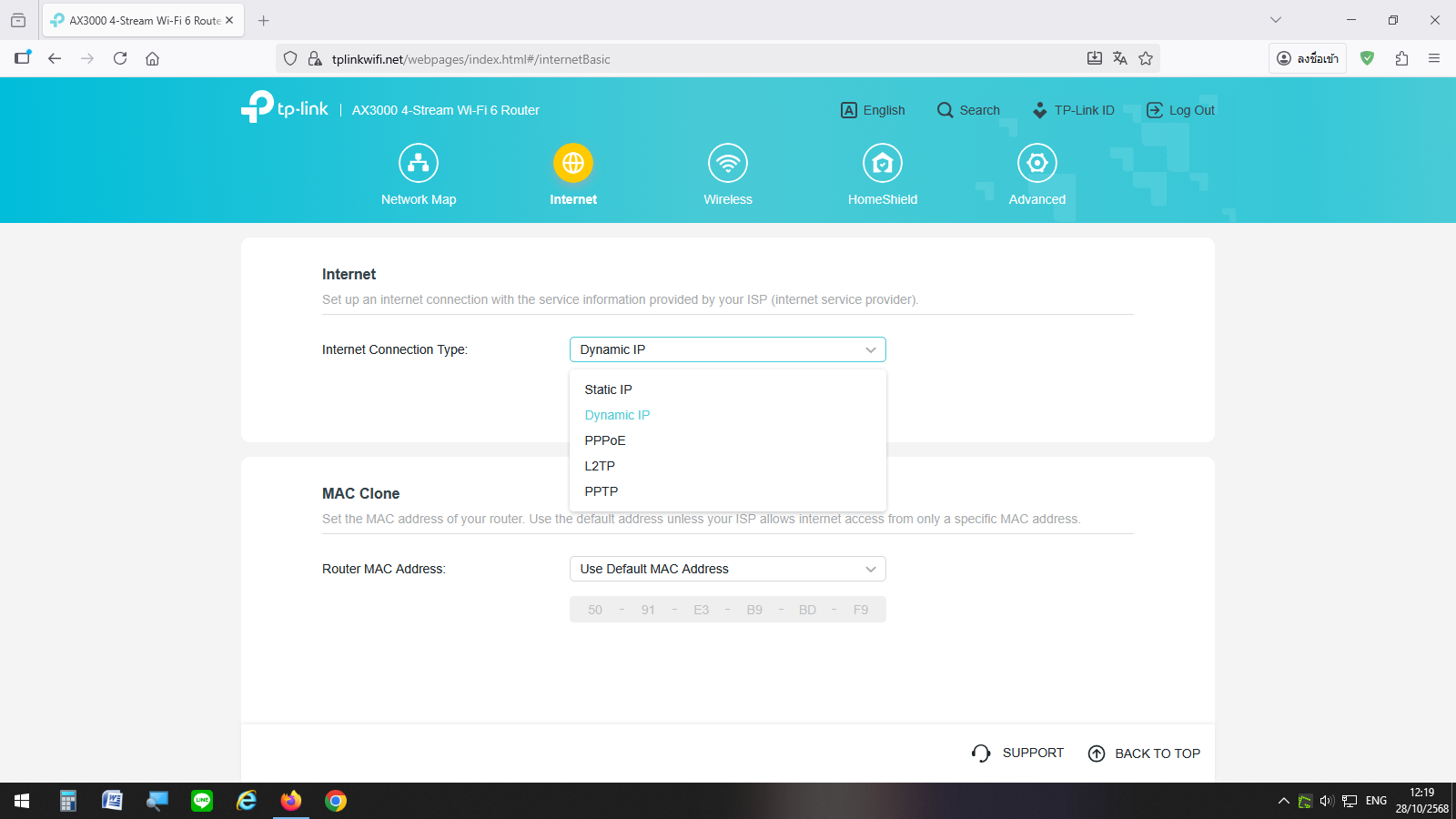Open the Search function in header
This screenshot has width=1456, height=819.
(x=968, y=110)
